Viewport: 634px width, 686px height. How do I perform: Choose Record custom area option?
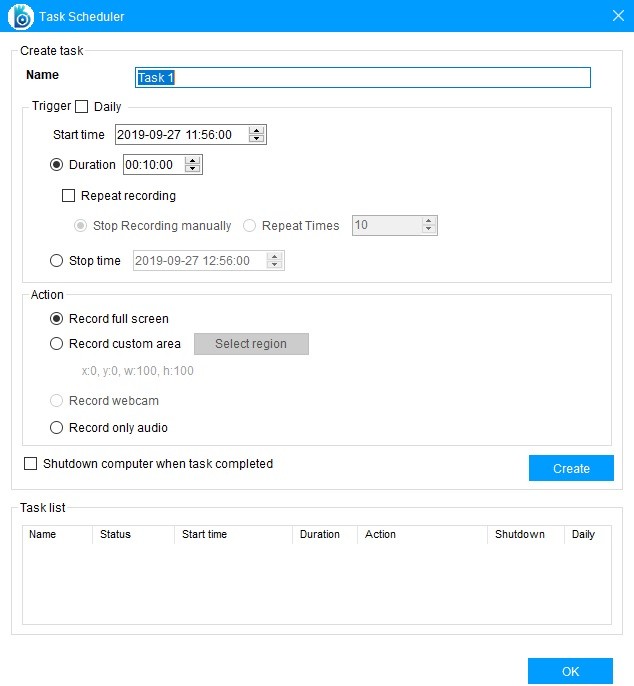click(57, 344)
